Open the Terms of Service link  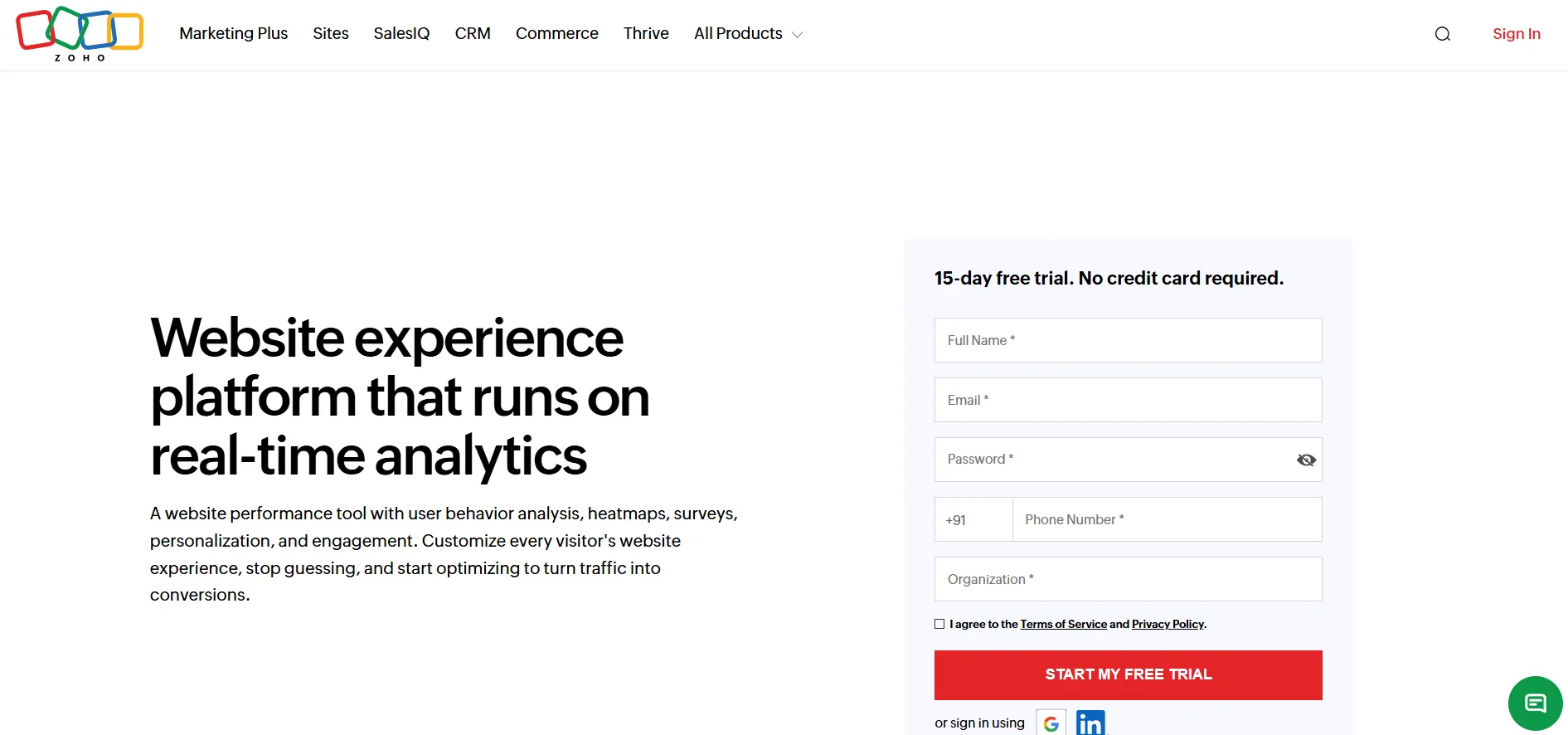[x=1063, y=625]
